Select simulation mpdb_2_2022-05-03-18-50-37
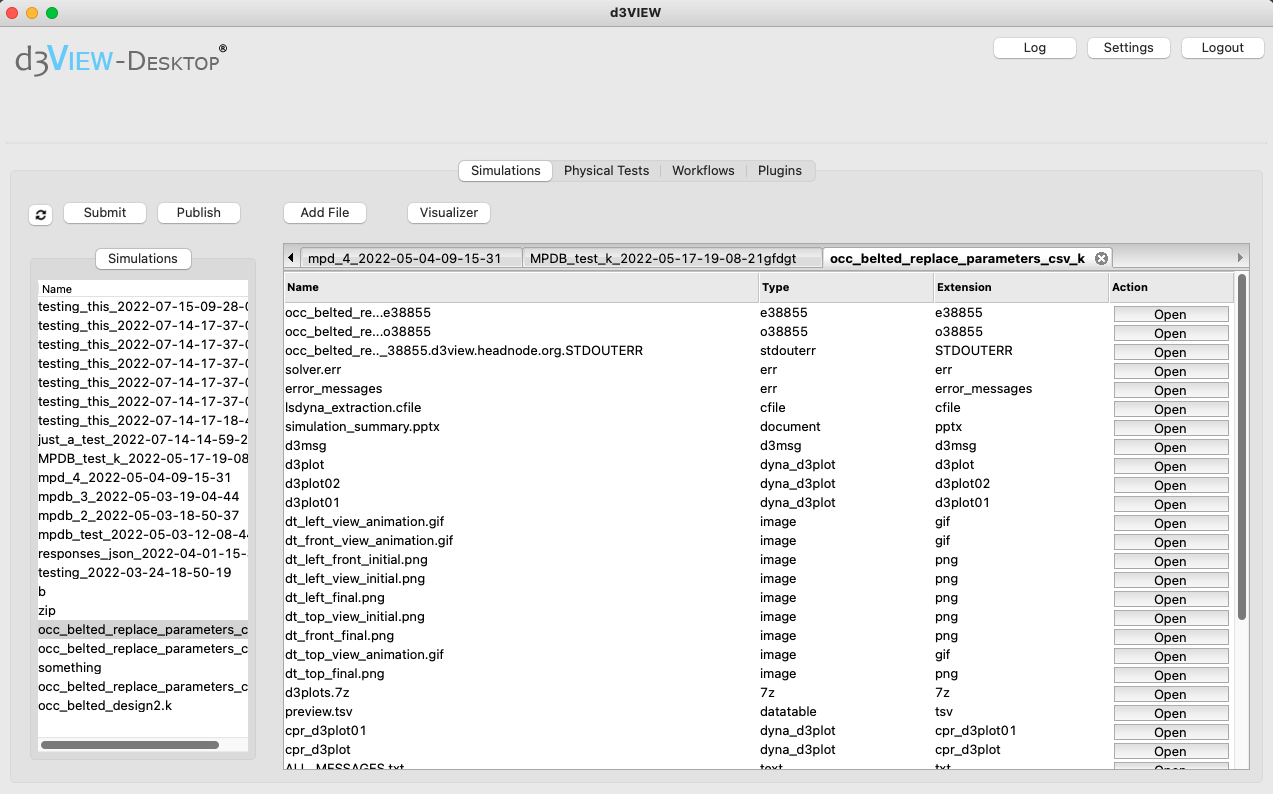 [x=143, y=516]
